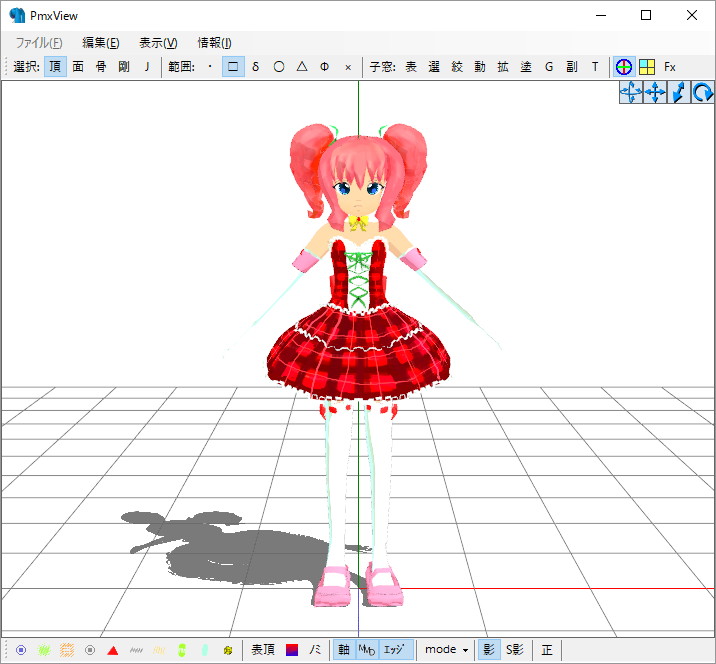Click the four-pane view layout icon
The height and width of the screenshot is (664, 716).
[647, 67]
